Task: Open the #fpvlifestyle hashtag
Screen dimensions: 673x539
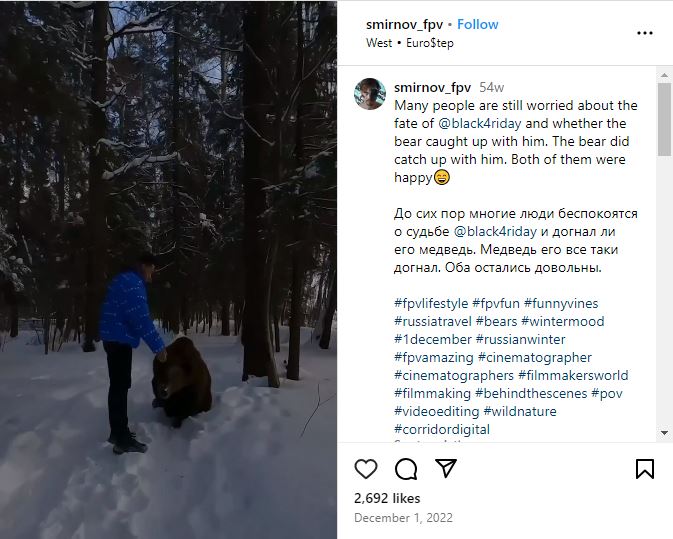Action: tap(431, 304)
